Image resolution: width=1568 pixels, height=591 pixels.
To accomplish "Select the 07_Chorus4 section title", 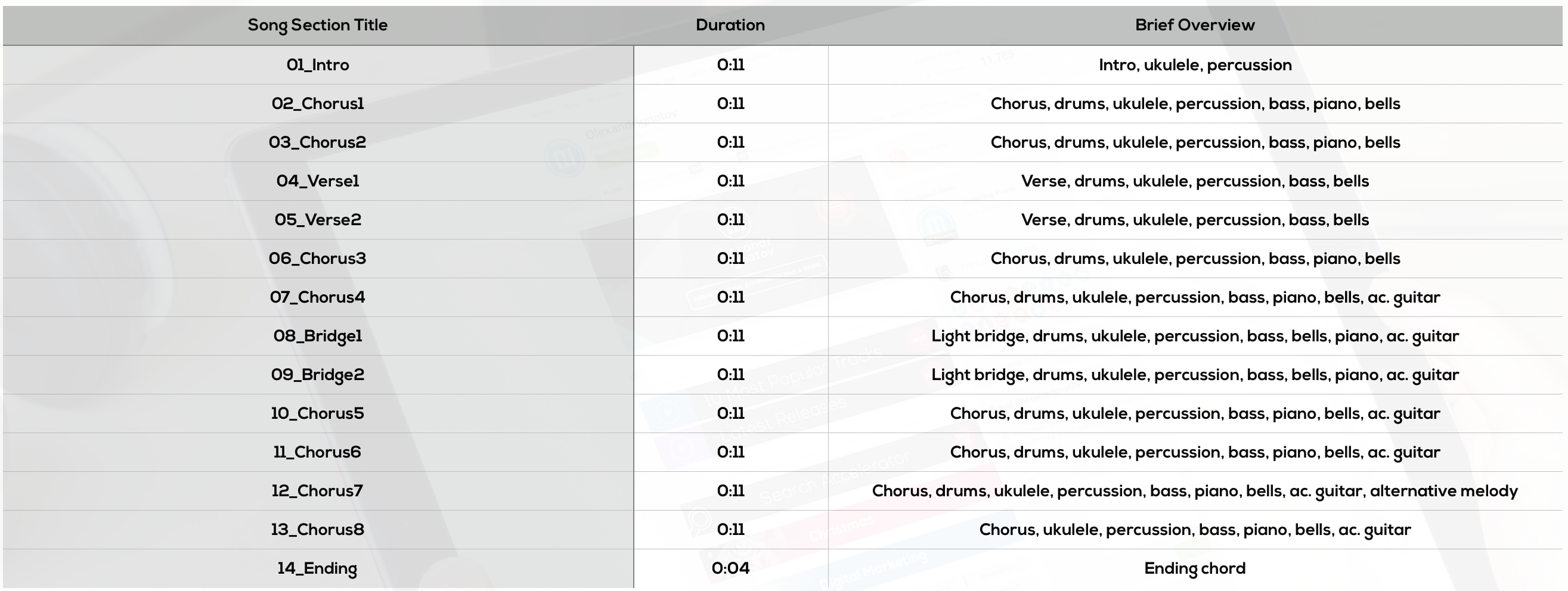I will pyautogui.click(x=317, y=297).
